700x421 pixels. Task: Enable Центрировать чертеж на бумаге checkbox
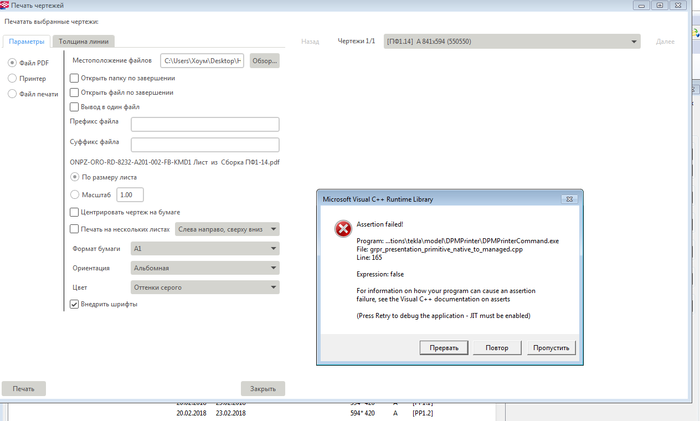(x=74, y=212)
